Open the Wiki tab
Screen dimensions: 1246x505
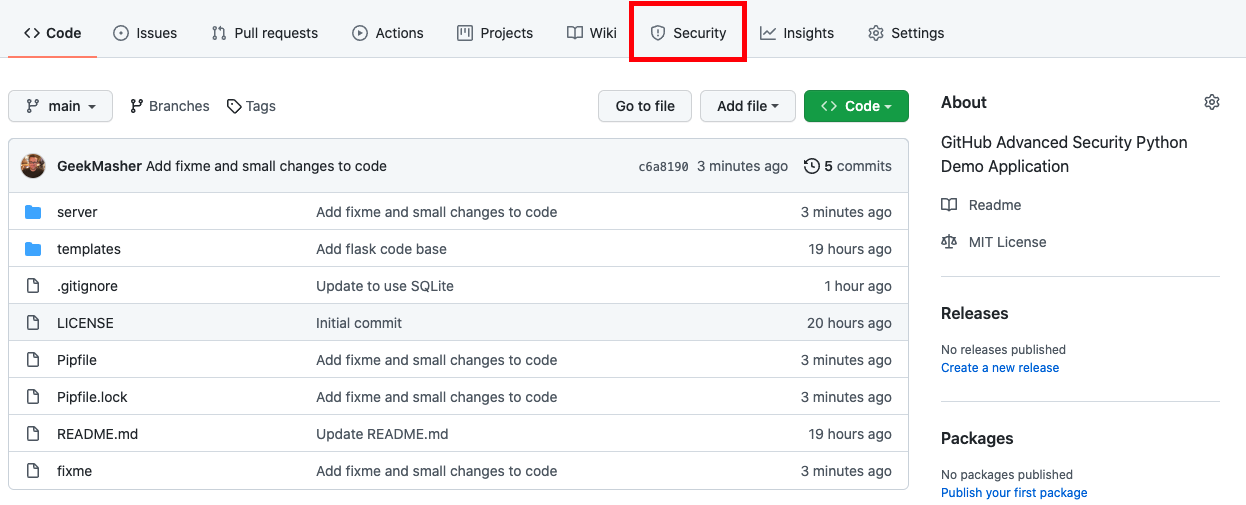click(x=592, y=33)
